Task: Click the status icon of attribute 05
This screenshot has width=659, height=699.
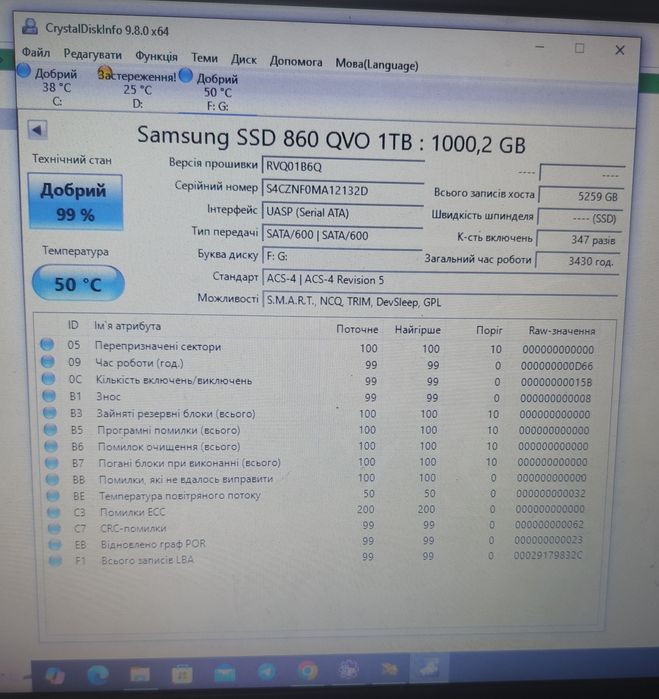Action: tap(47, 344)
